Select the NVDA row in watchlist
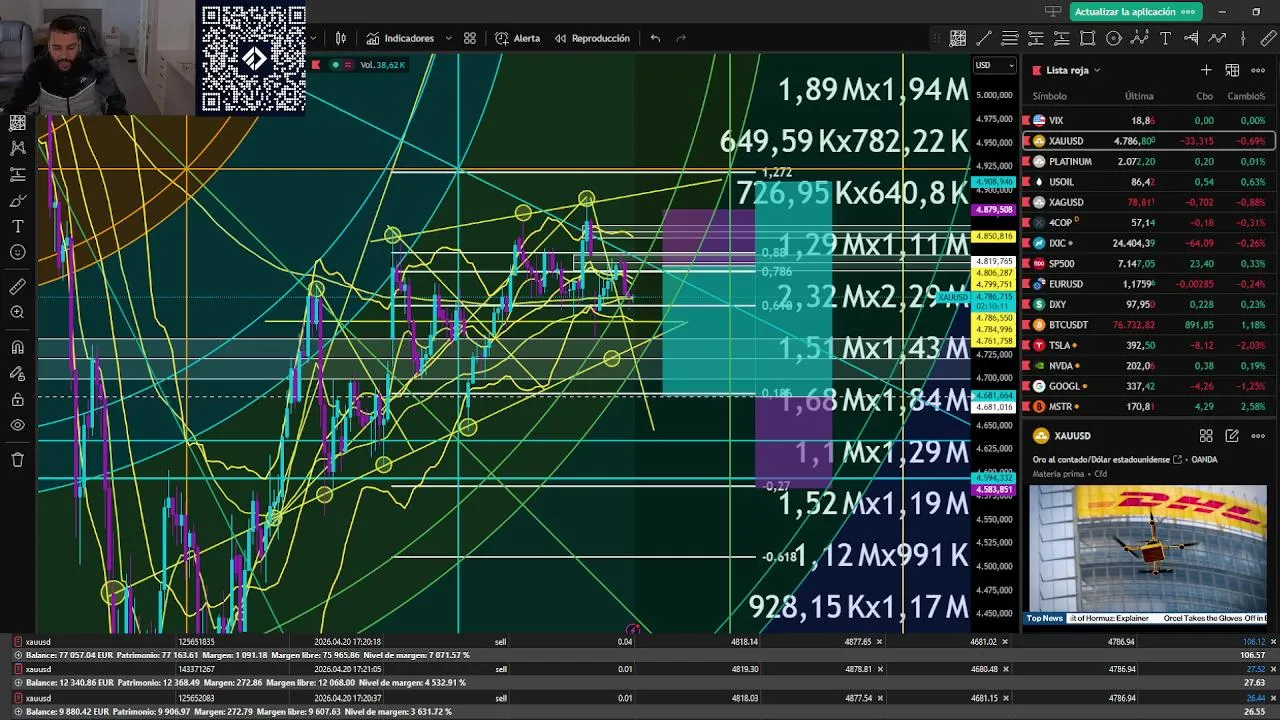 (1148, 366)
